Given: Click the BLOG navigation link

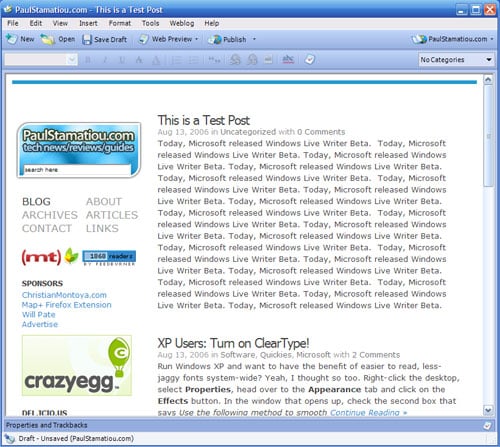Looking at the screenshot, I should 36,202.
